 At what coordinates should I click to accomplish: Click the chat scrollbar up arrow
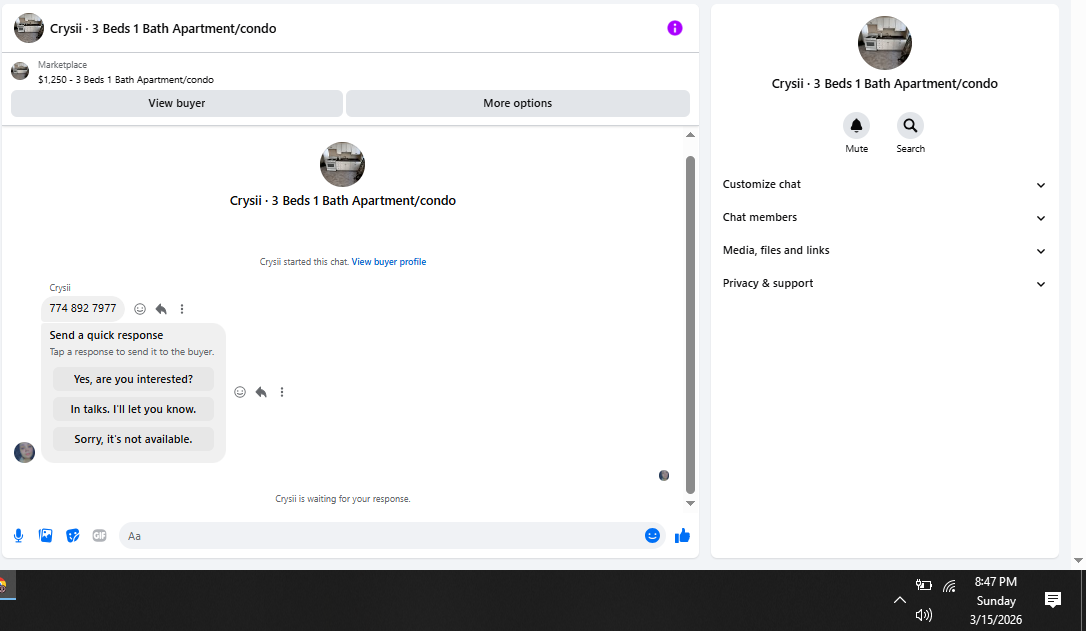pos(690,135)
